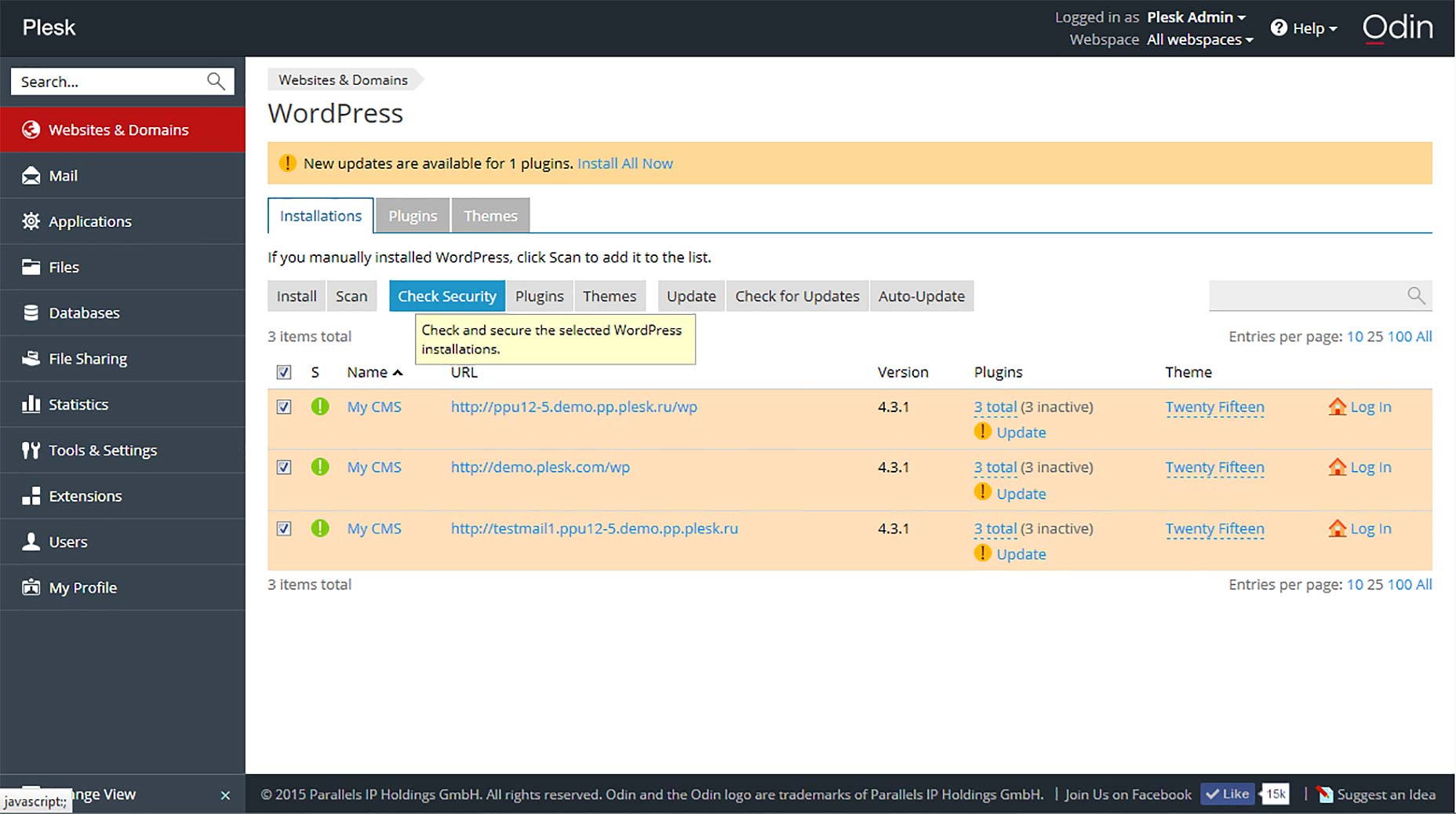The image size is (1456, 814).
Task: Click the Facebook Like button
Action: (1228, 794)
